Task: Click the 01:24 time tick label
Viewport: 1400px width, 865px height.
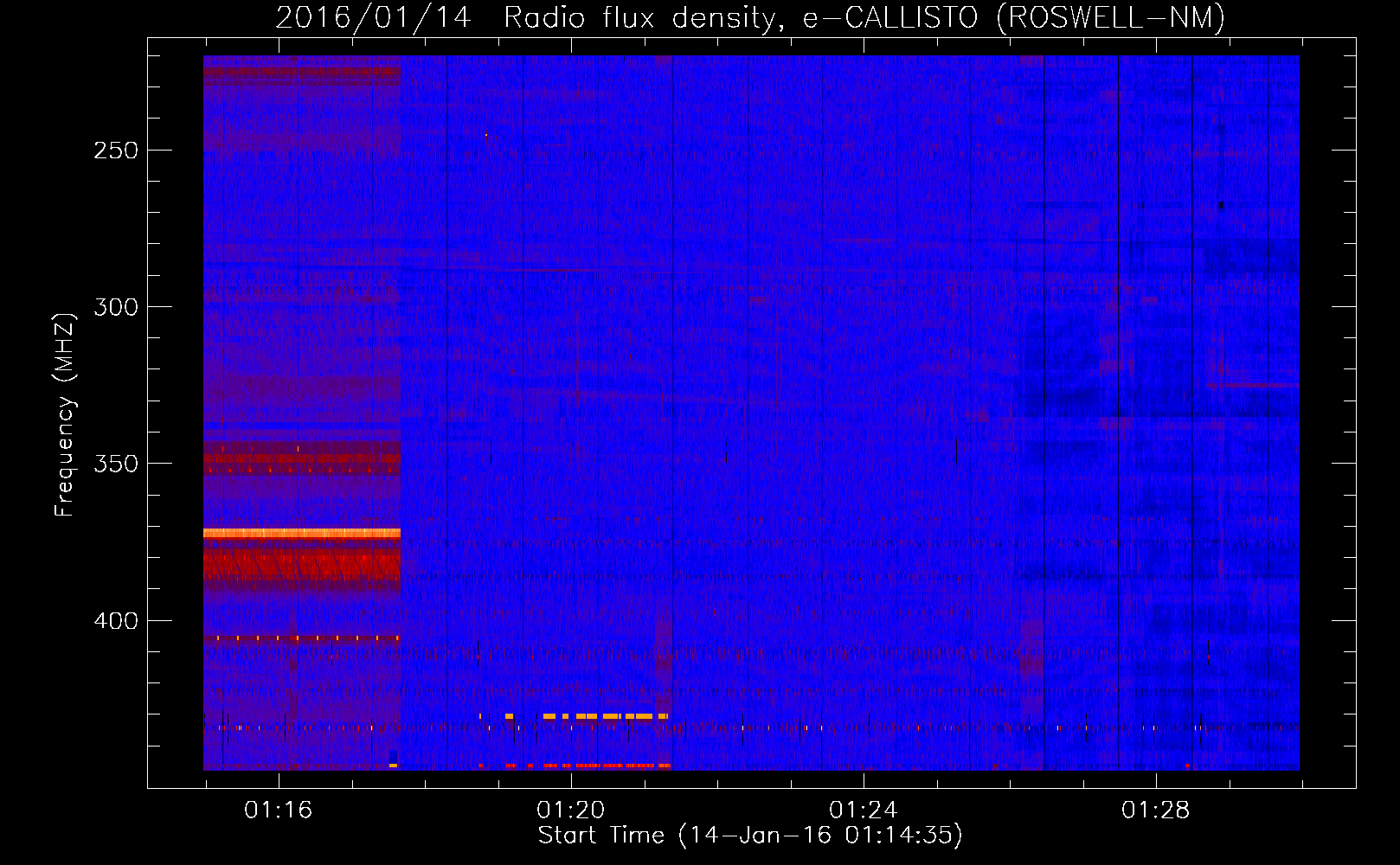Action: [864, 811]
